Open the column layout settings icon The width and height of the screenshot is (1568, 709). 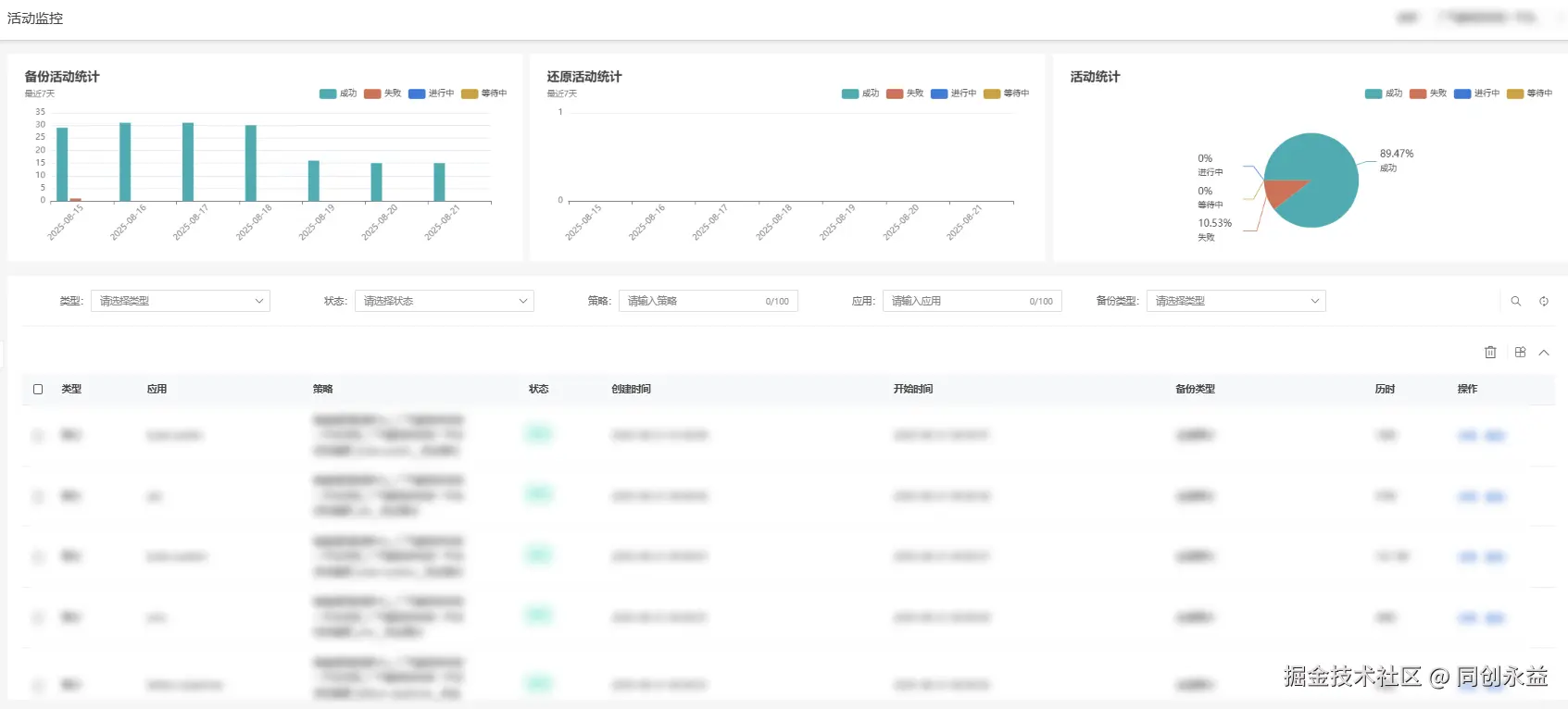pos(1520,352)
